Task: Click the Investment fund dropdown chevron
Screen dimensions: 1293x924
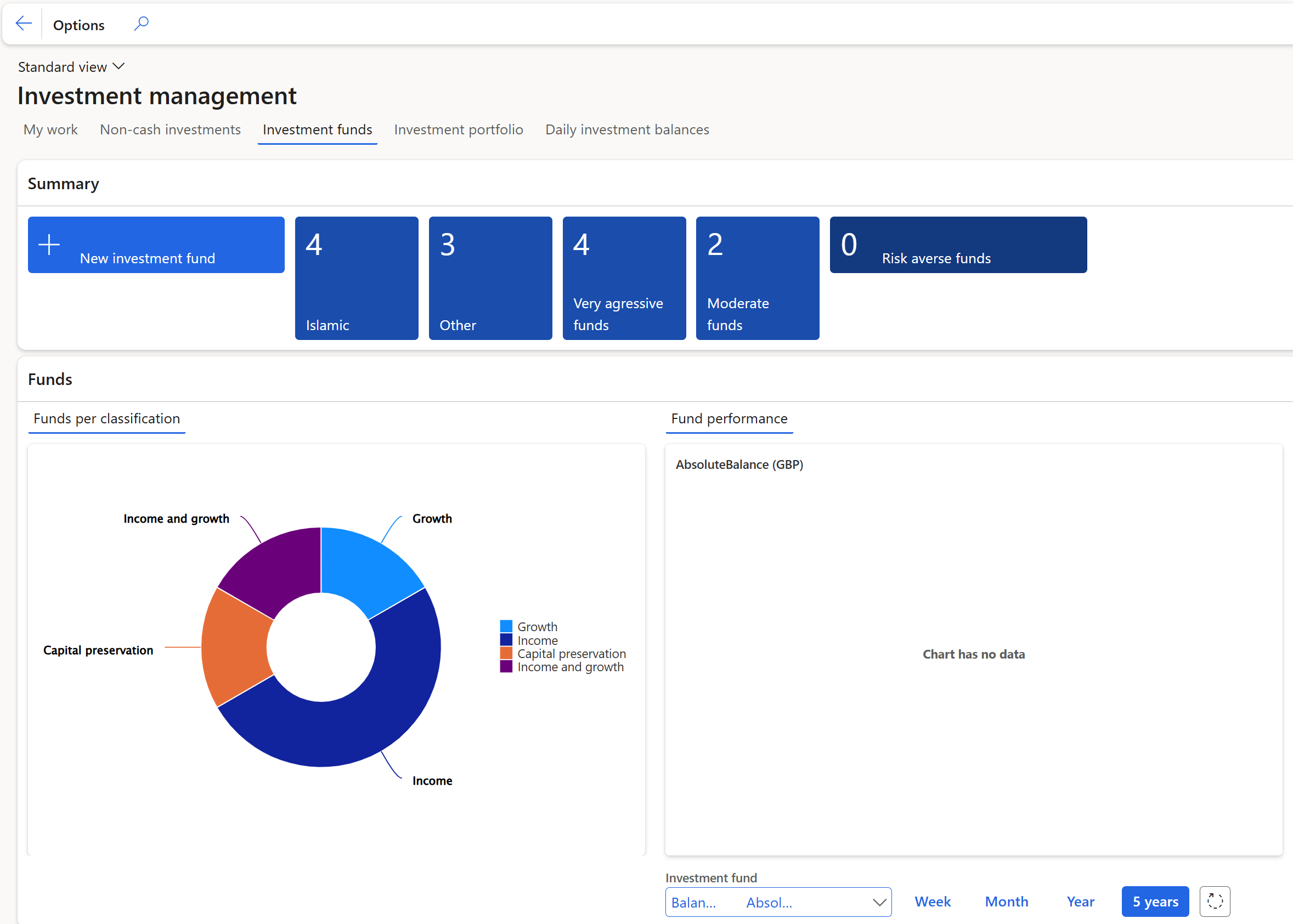Action: pos(879,903)
